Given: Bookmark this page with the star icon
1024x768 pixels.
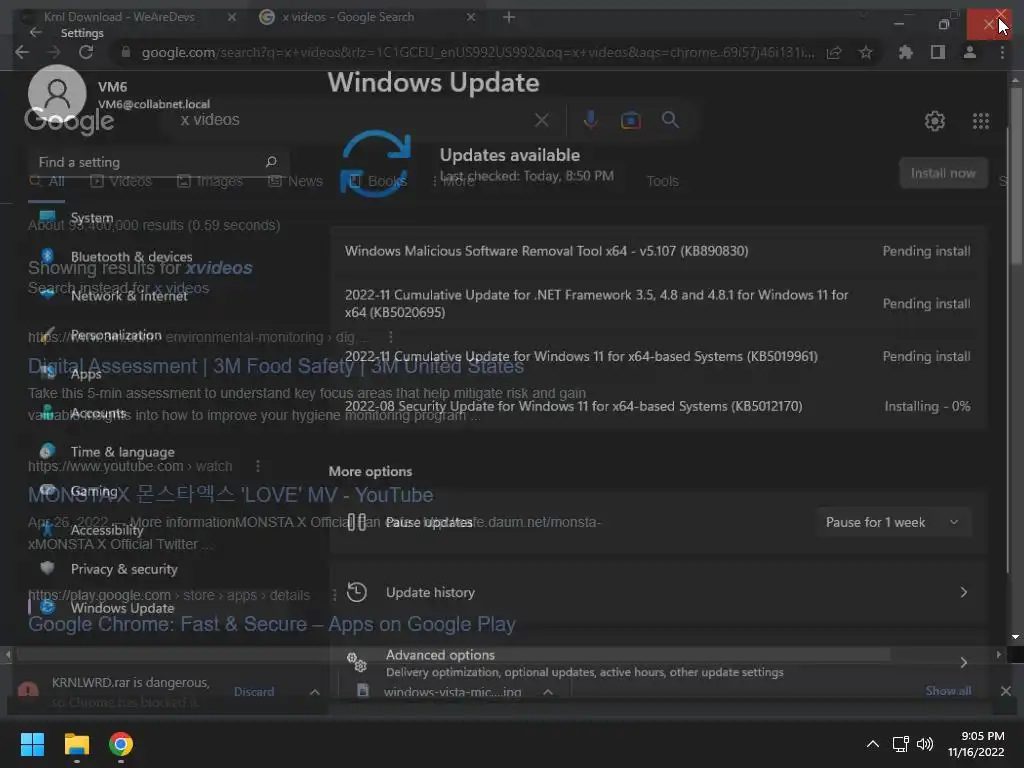Looking at the screenshot, I should click(x=865, y=52).
